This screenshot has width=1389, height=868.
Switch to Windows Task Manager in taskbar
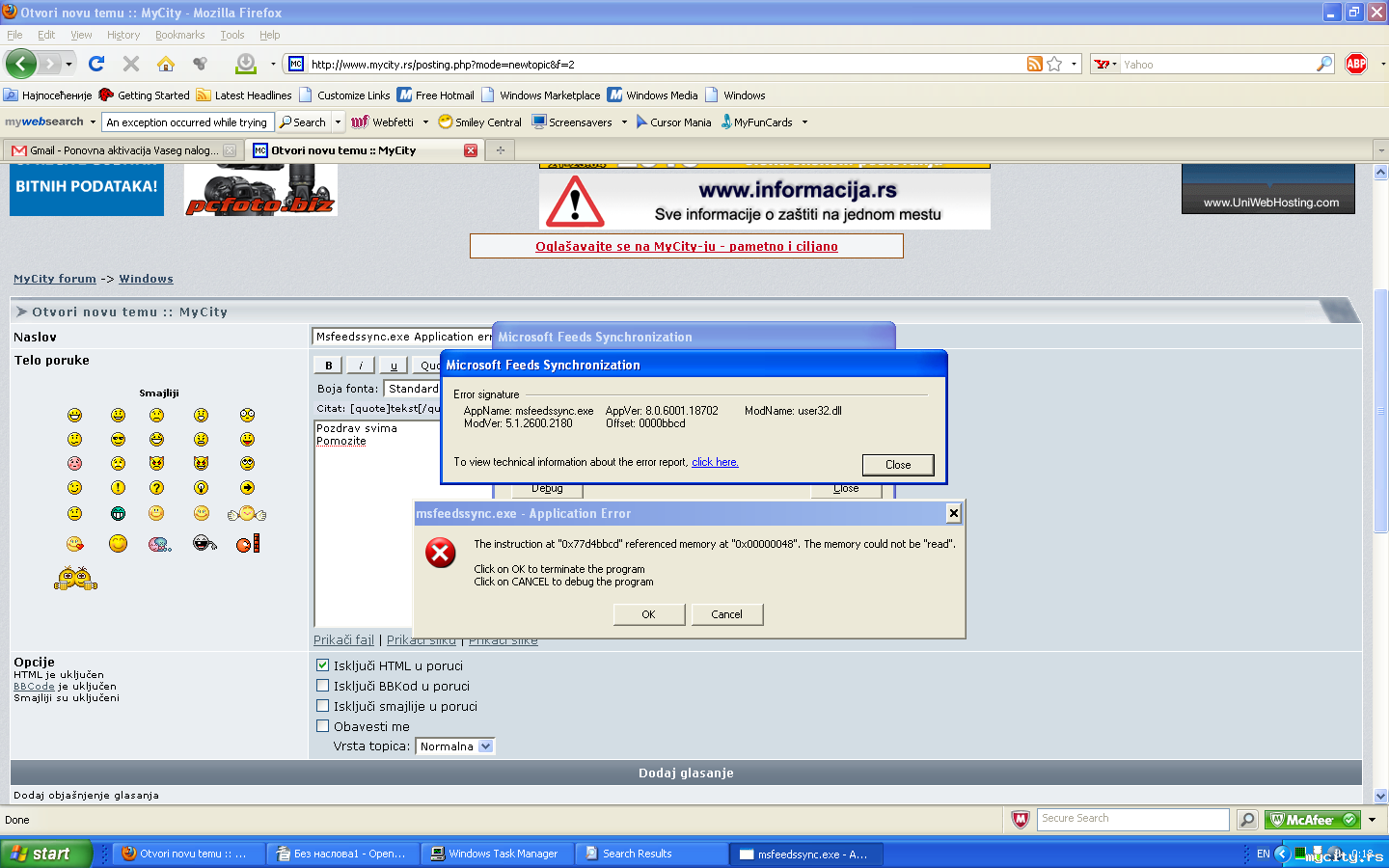pos(500,854)
